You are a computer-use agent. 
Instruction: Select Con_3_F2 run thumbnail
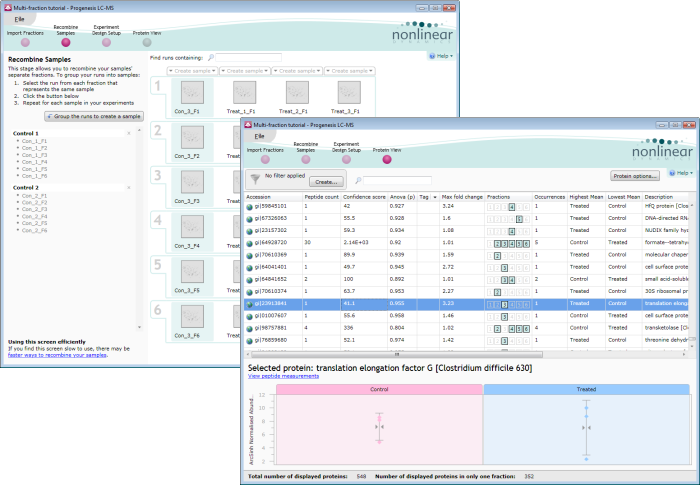click(192, 137)
